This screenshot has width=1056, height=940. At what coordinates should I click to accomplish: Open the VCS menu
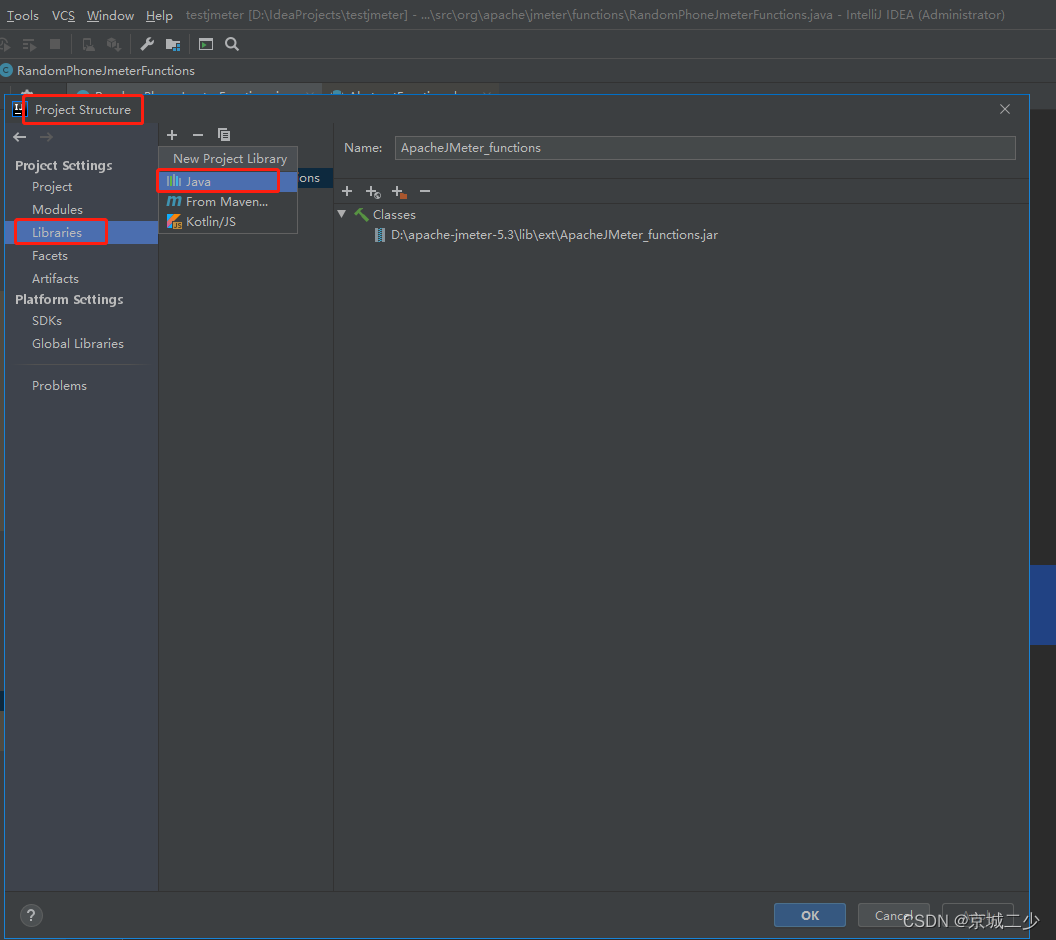63,15
